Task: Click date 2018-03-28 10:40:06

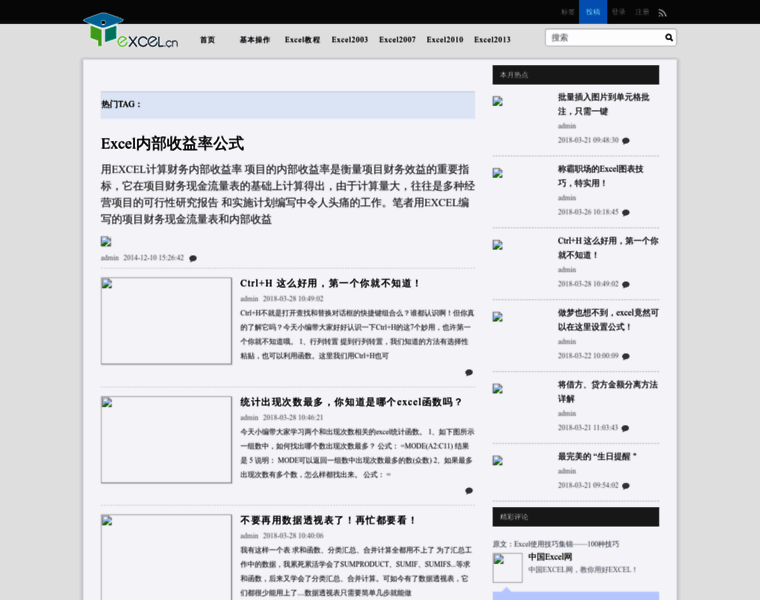Action: tap(293, 536)
